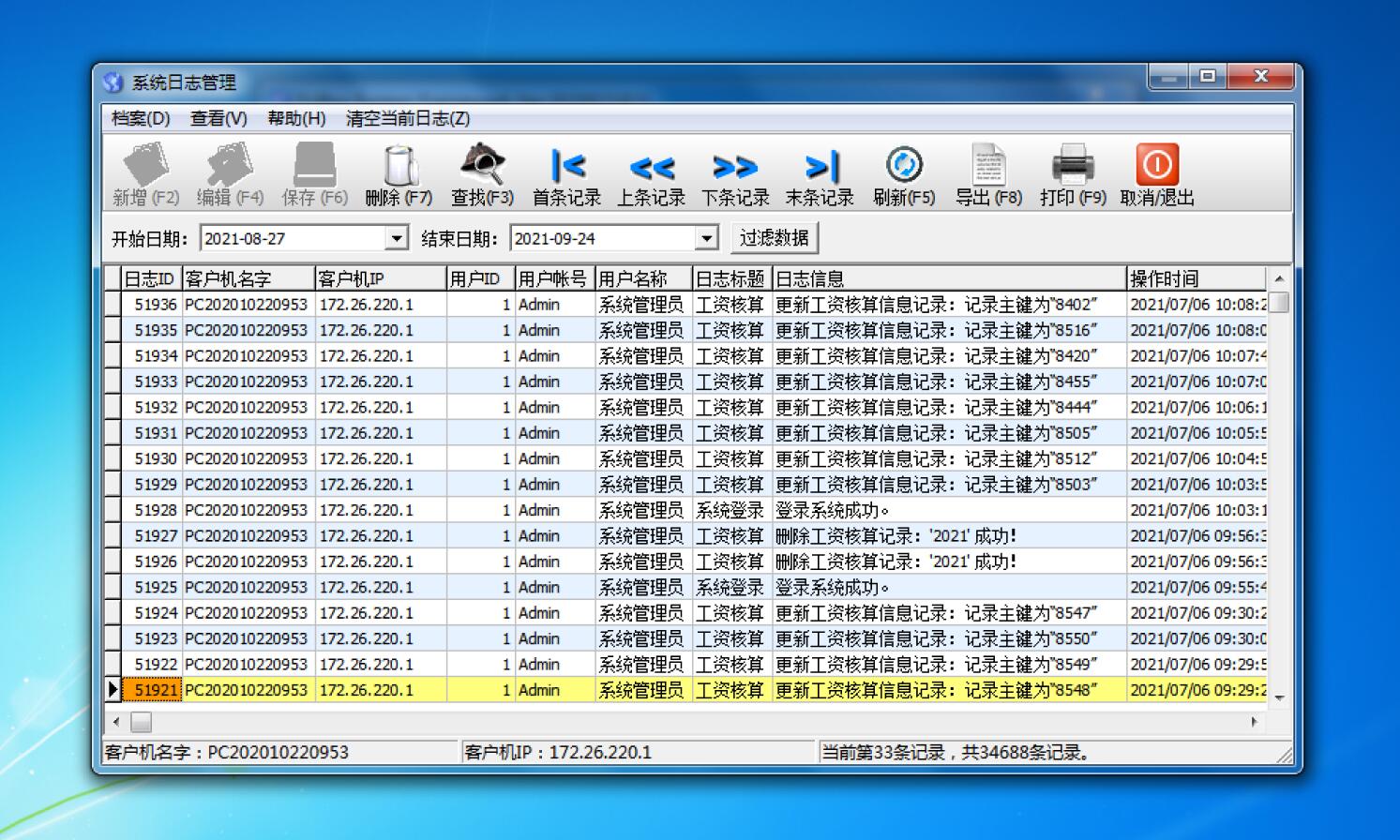
Task: Click status bar 客户机IP：172.26.220.1
Action: (x=557, y=752)
